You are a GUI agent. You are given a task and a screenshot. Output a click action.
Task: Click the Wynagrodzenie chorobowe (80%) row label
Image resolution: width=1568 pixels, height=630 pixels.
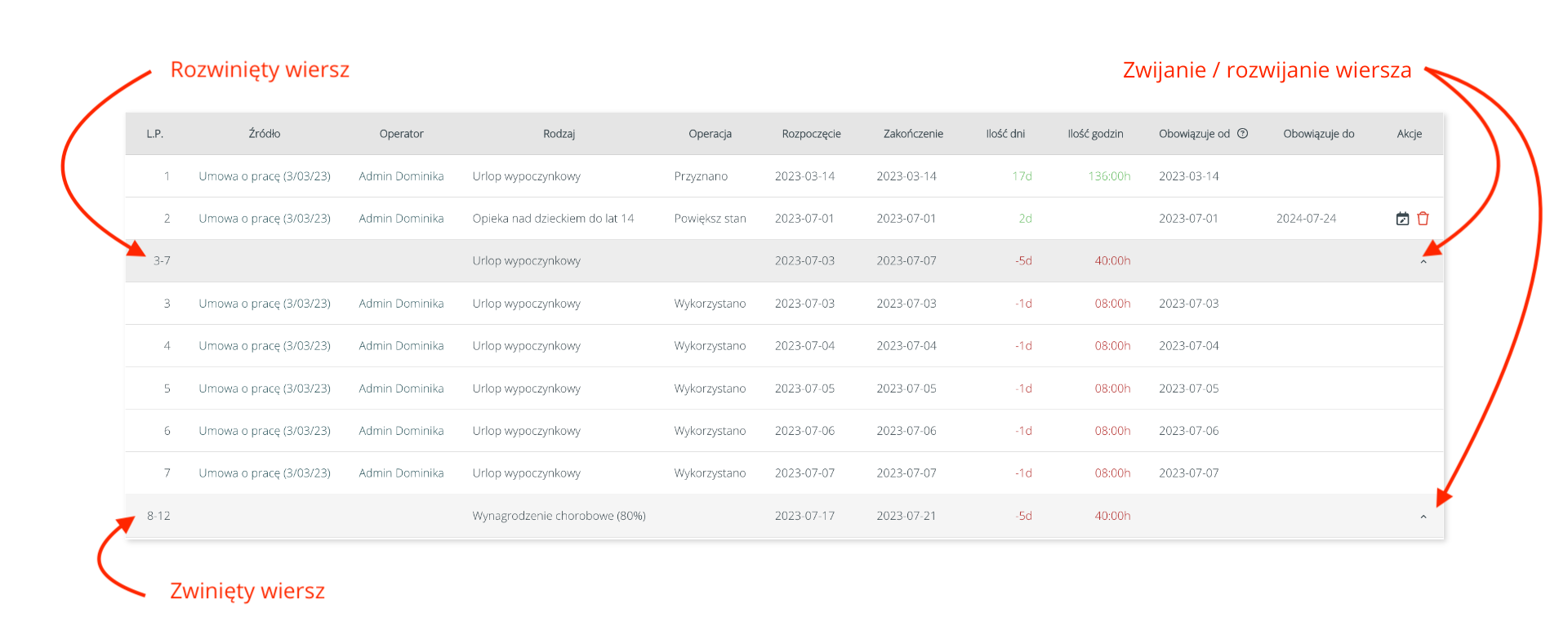[x=559, y=516]
